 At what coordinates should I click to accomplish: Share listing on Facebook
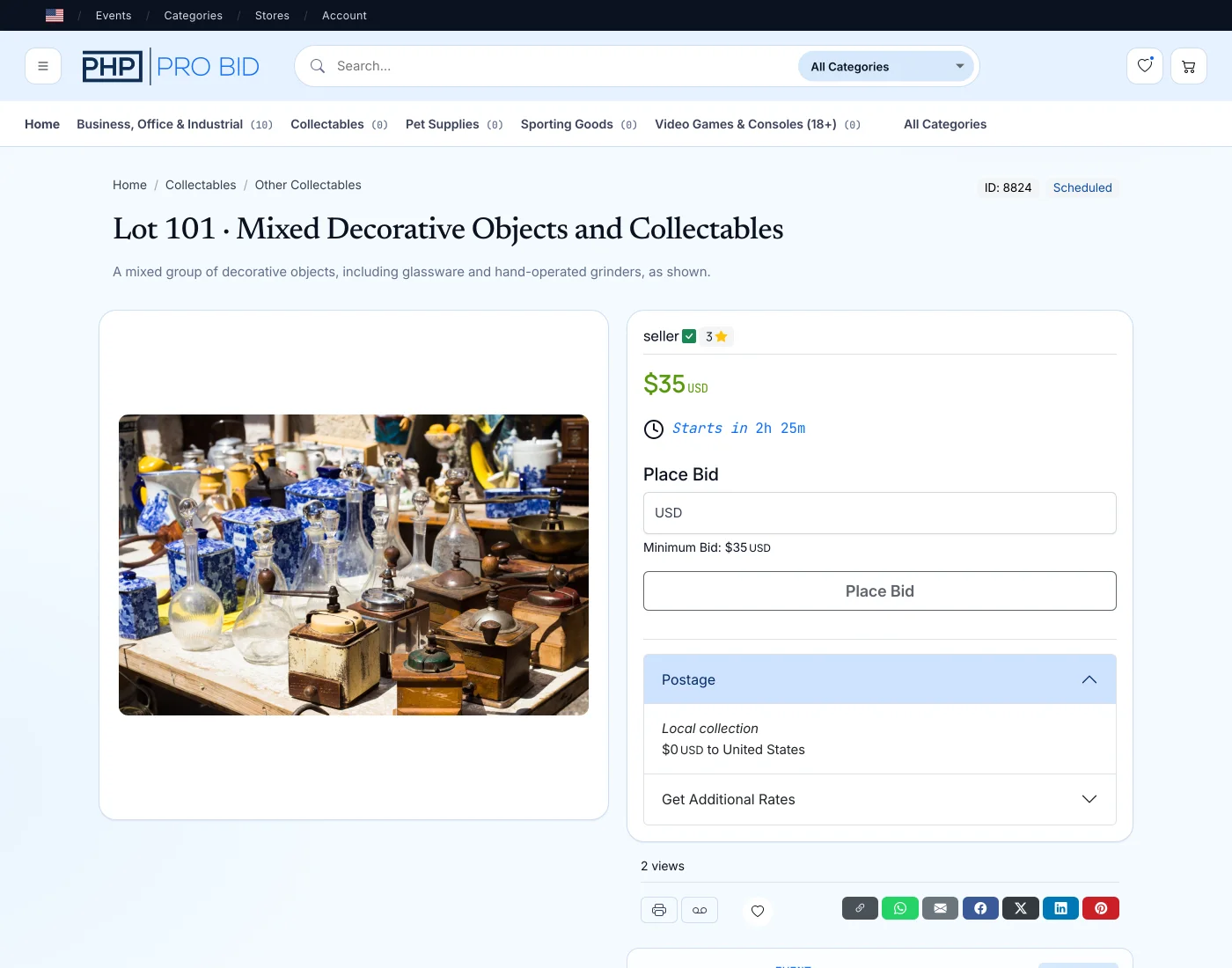980,908
